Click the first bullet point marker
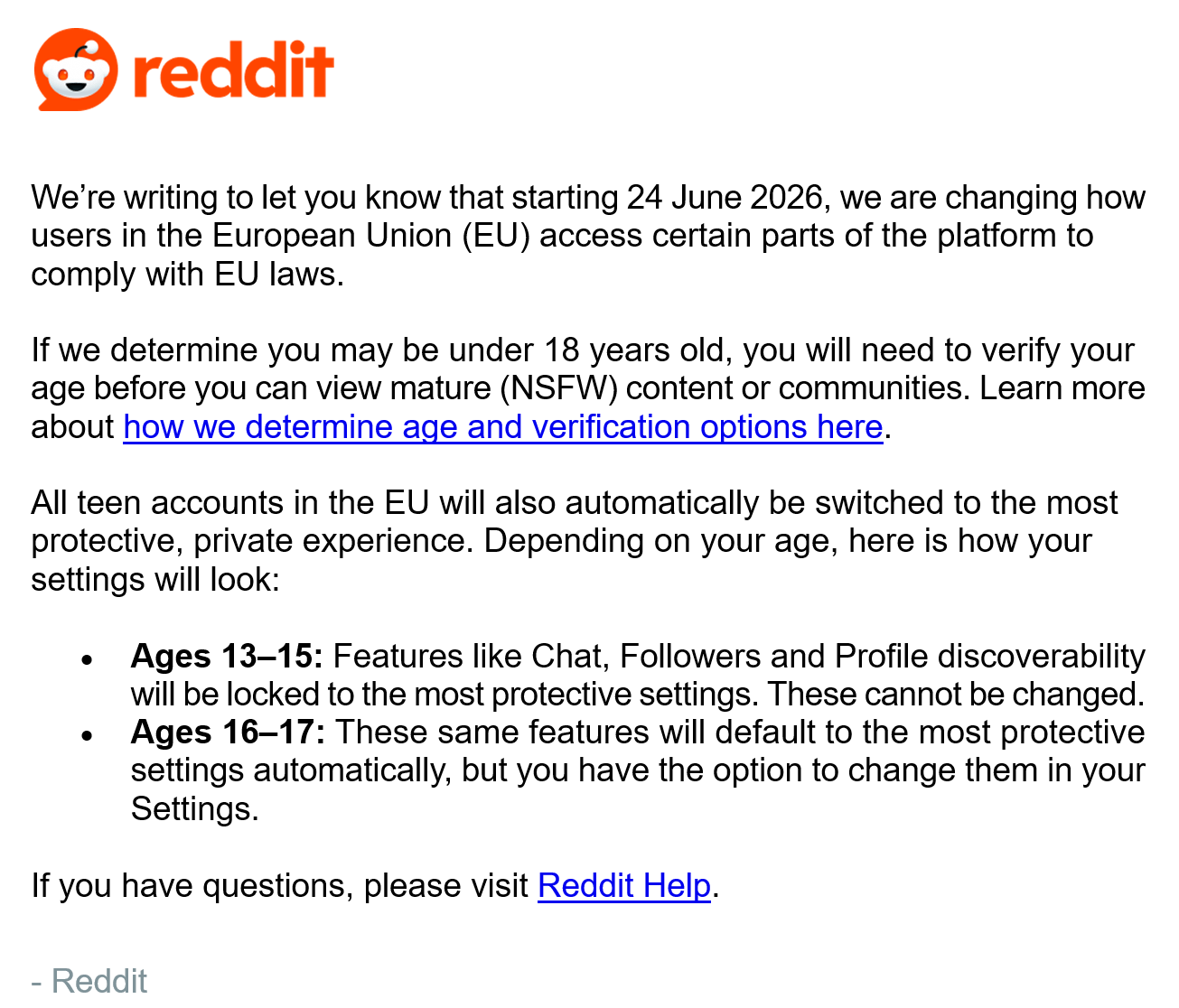 coord(87,660)
